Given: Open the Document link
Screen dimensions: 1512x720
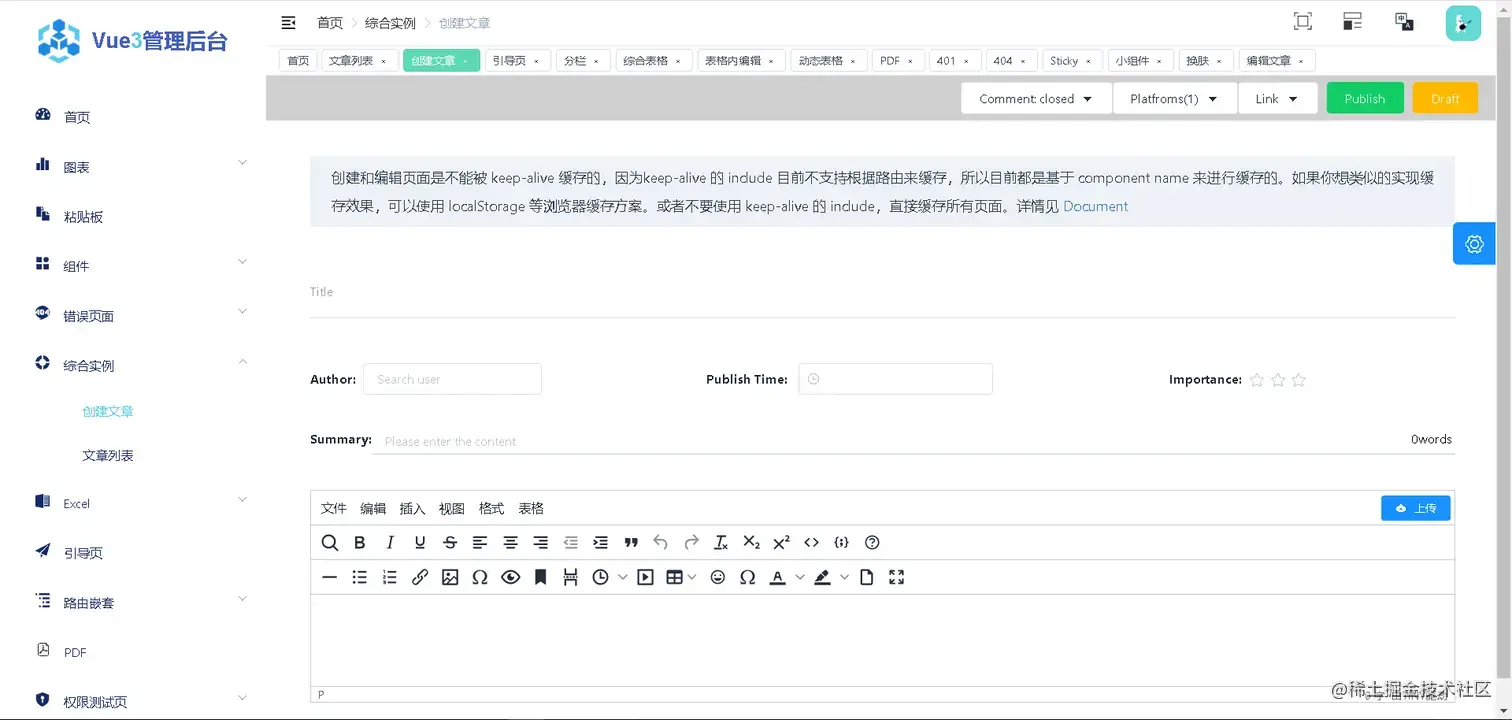Looking at the screenshot, I should click(1095, 206).
